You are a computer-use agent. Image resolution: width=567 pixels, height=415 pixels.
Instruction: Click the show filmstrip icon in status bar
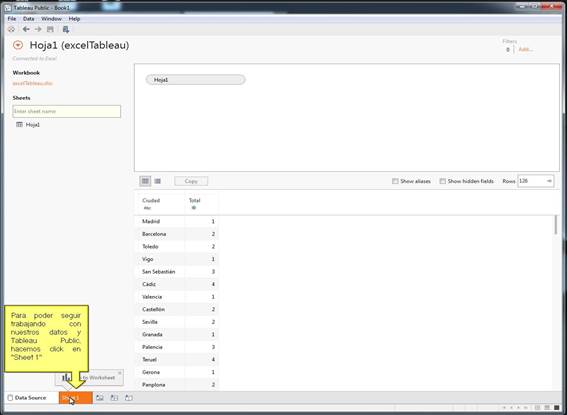(537, 408)
